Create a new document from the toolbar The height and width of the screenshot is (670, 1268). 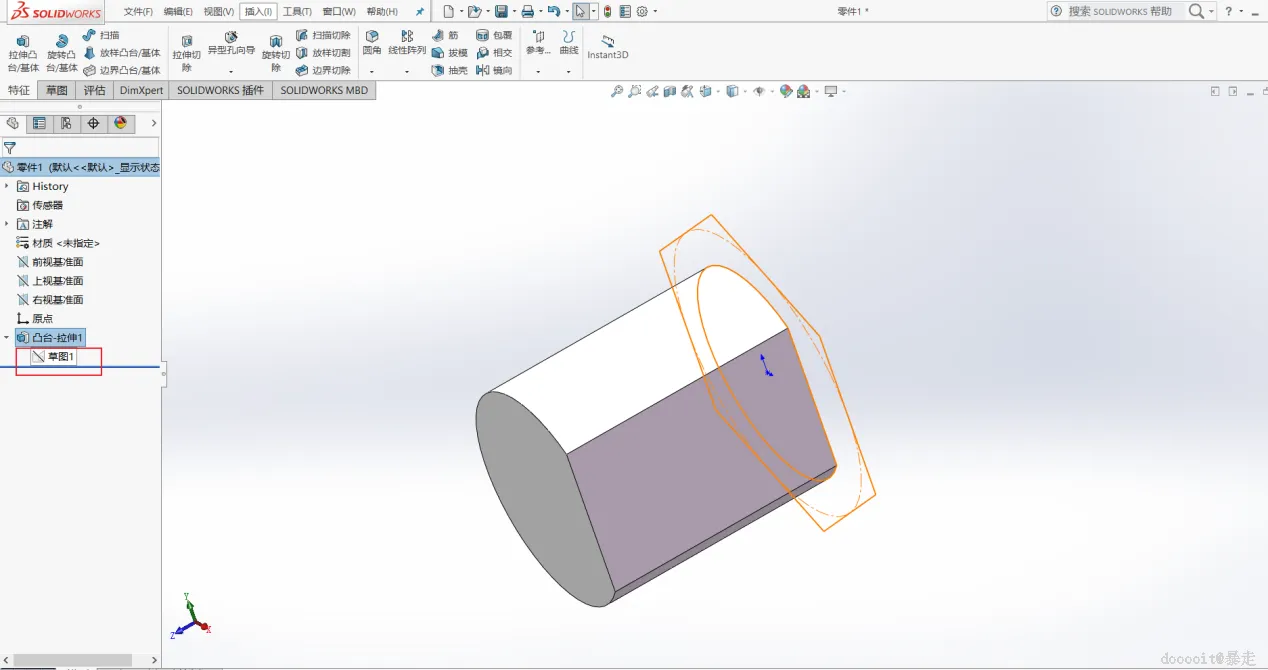coord(448,11)
